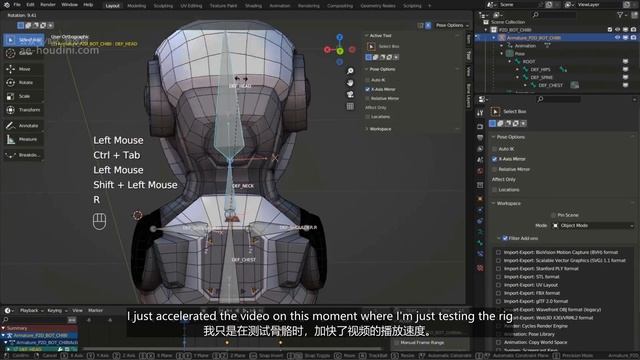640x360 pixels.
Task: Toggle Pin Scene option
Action: click(553, 215)
